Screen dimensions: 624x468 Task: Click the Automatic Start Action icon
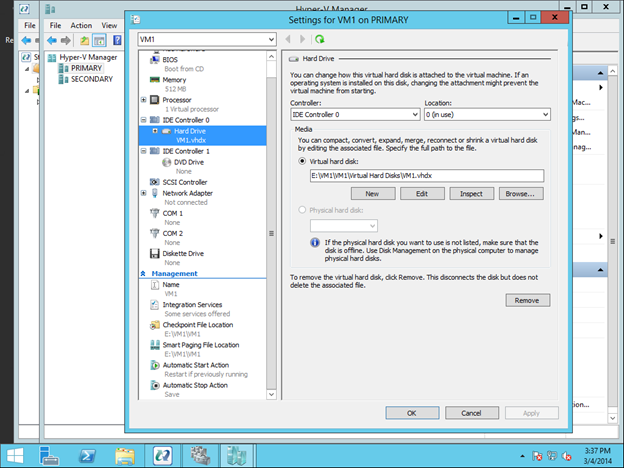(x=154, y=365)
